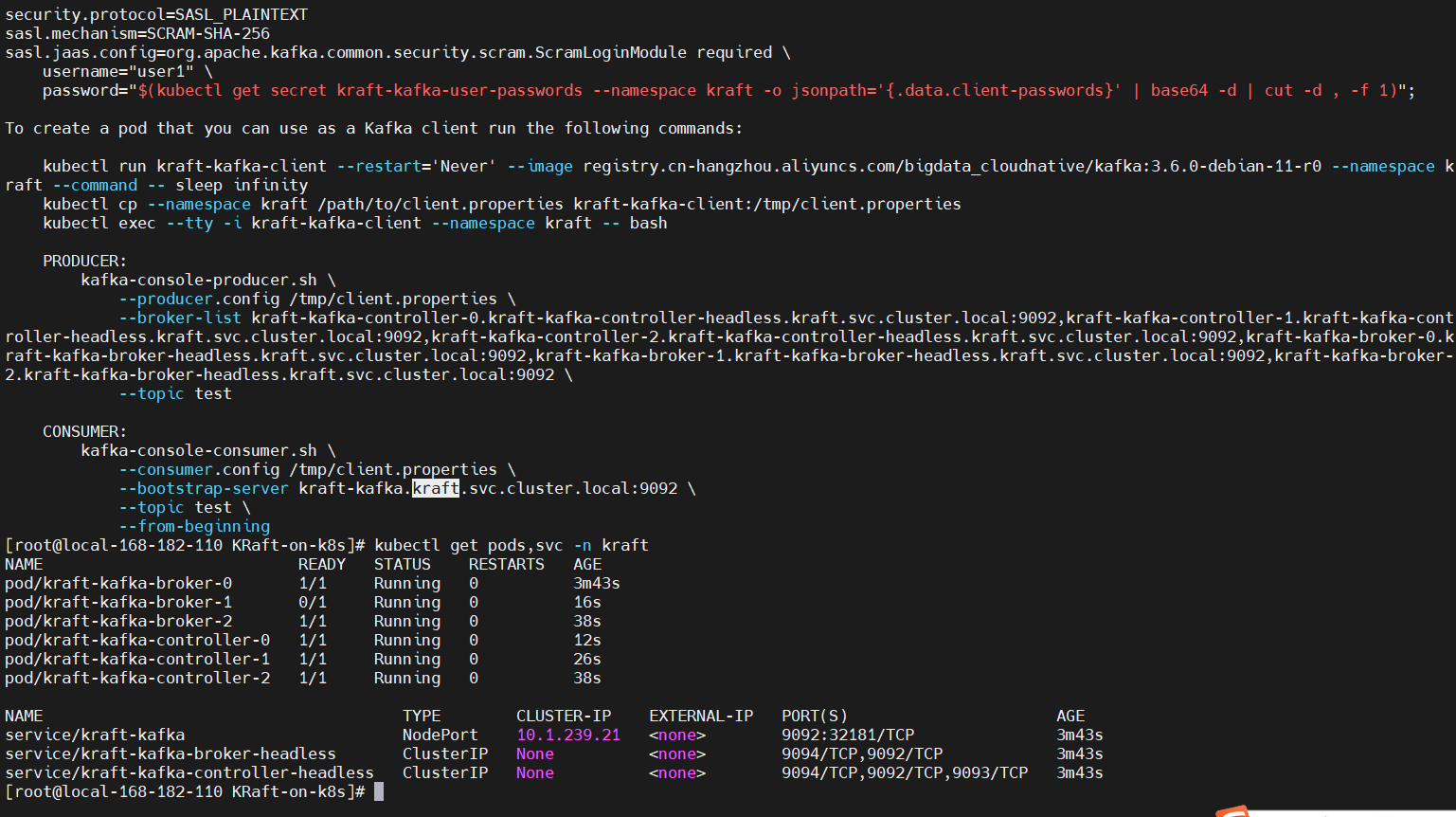Click the security.protocol=SASL_PLAINTEXT line
Image resolution: width=1456 pixels, height=817 pixels.
(156, 15)
